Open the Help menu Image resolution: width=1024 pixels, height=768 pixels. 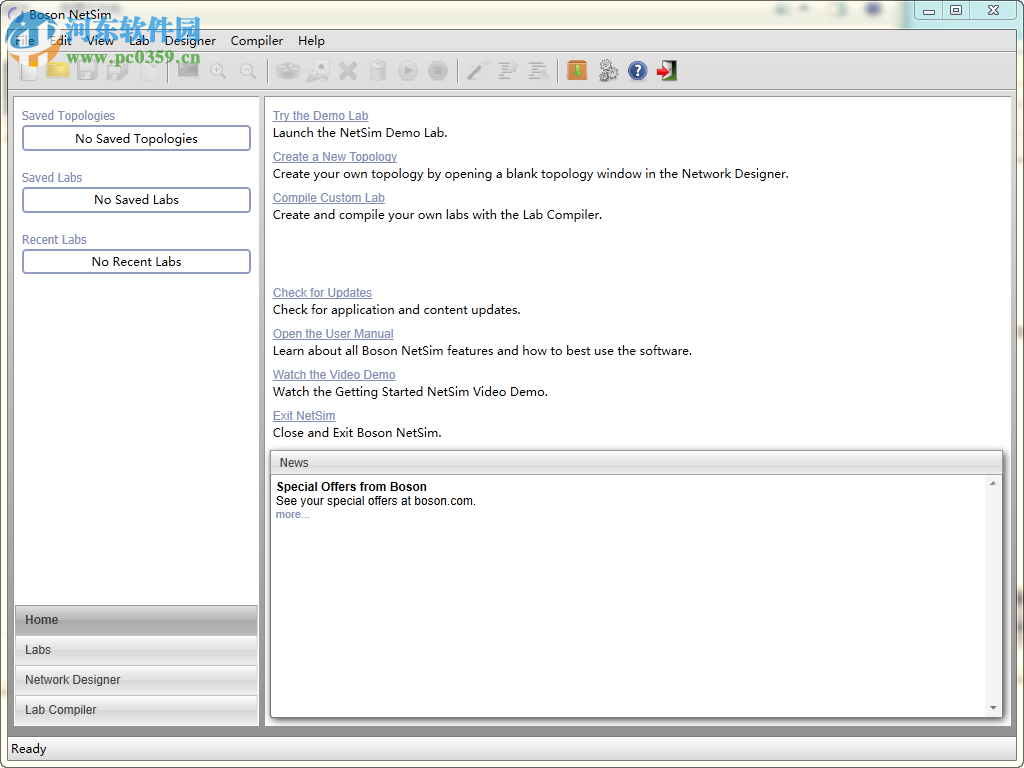pos(312,40)
